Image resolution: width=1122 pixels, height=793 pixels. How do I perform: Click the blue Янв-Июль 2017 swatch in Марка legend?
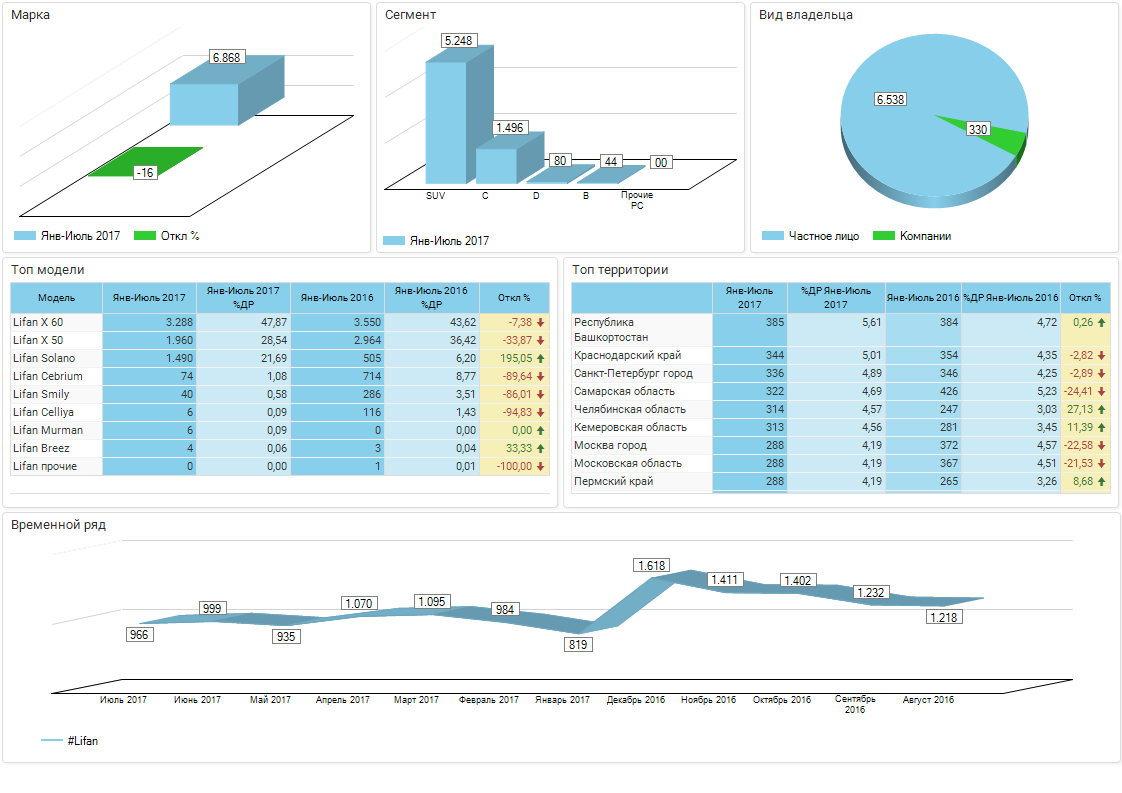tap(25, 236)
